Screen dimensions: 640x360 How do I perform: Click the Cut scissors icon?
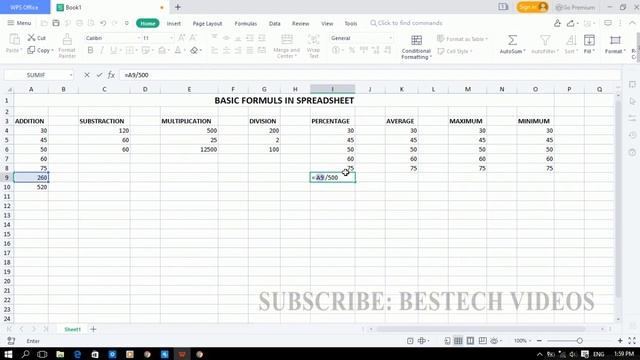(x=31, y=38)
